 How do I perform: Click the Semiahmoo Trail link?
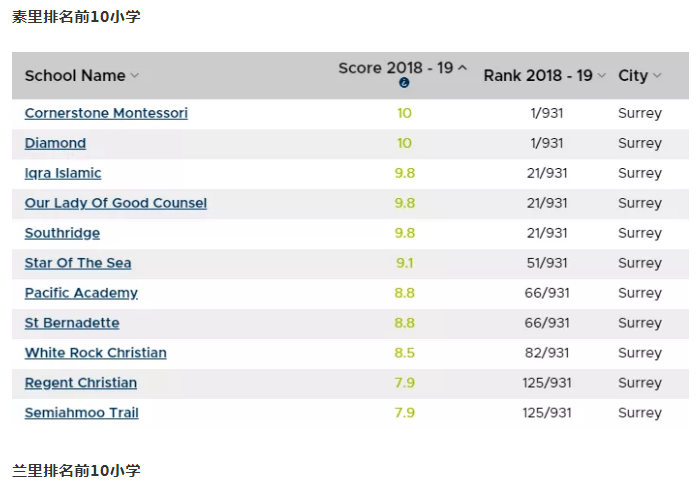pos(82,413)
